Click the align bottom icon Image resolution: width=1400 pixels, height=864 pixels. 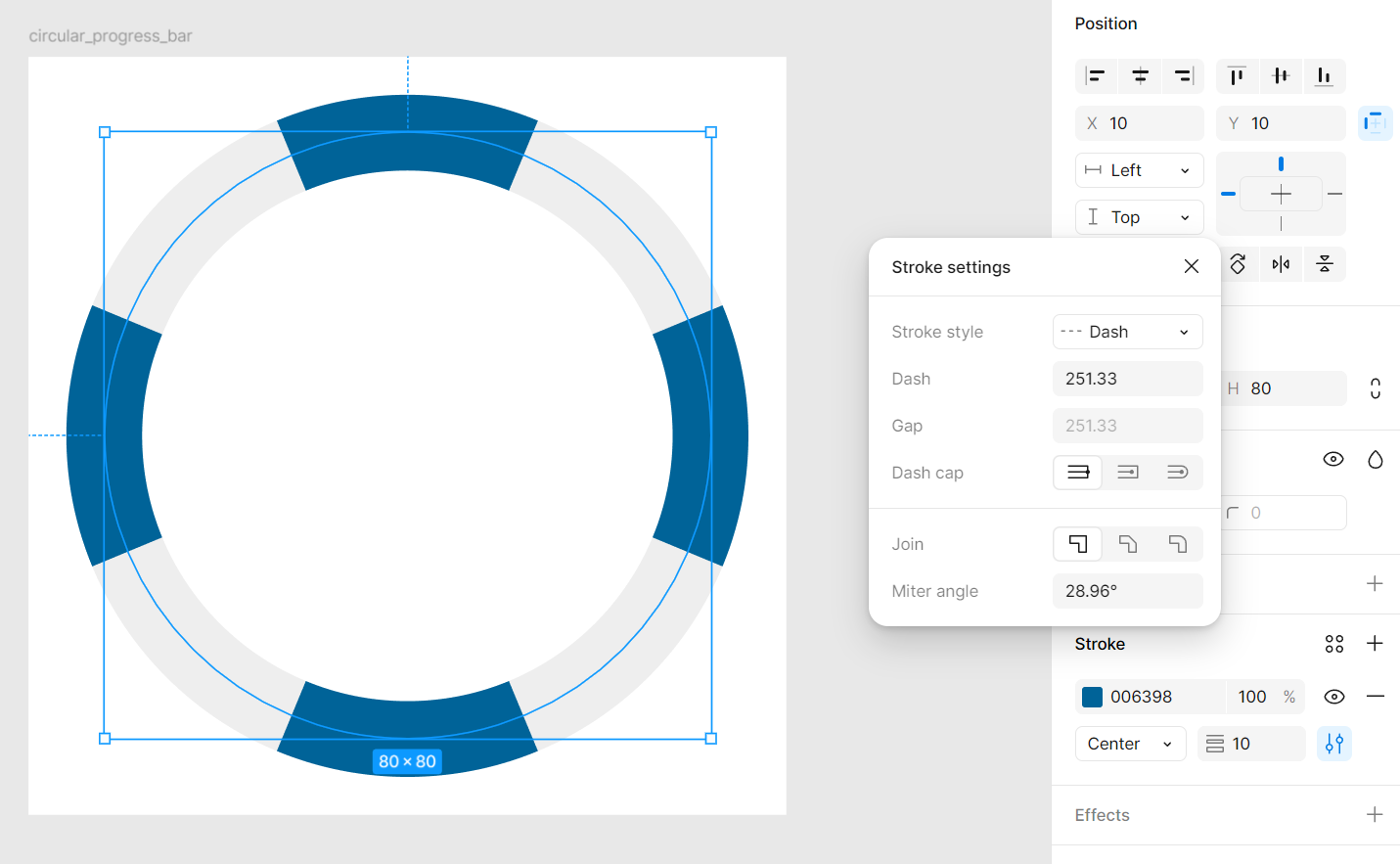(x=1324, y=76)
